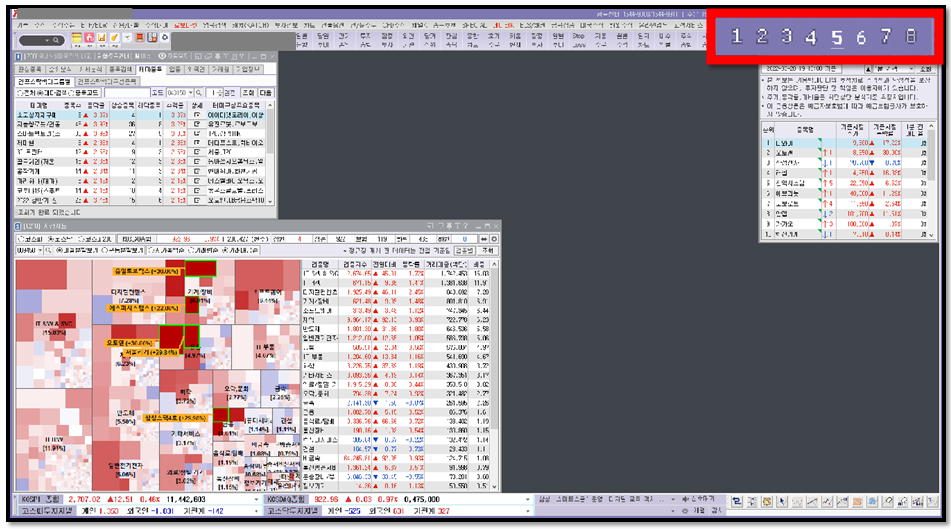951x529 pixels.
Task: Click the pink home toolbar icon
Action: (x=89, y=38)
